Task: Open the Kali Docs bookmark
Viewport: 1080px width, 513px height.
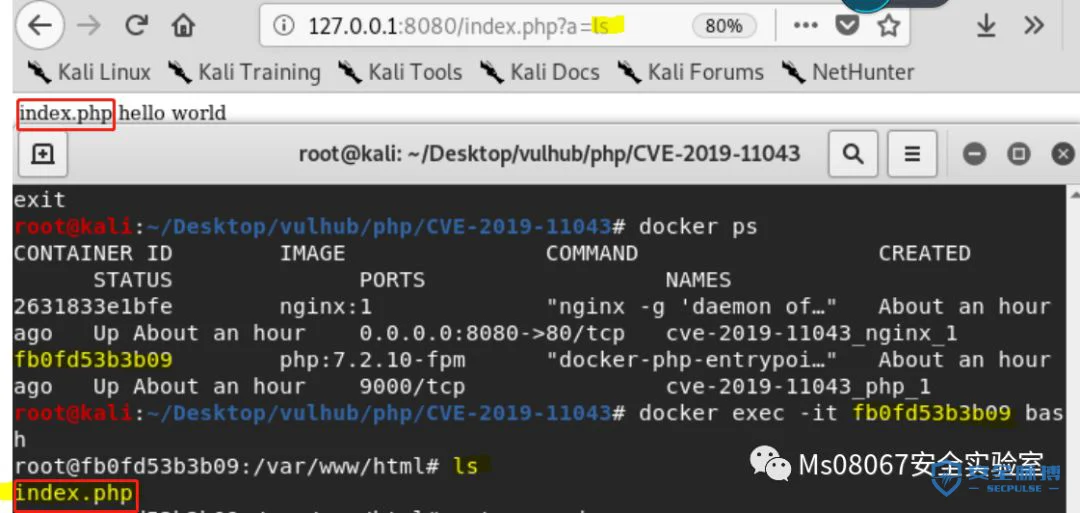Action: pyautogui.click(x=539, y=72)
